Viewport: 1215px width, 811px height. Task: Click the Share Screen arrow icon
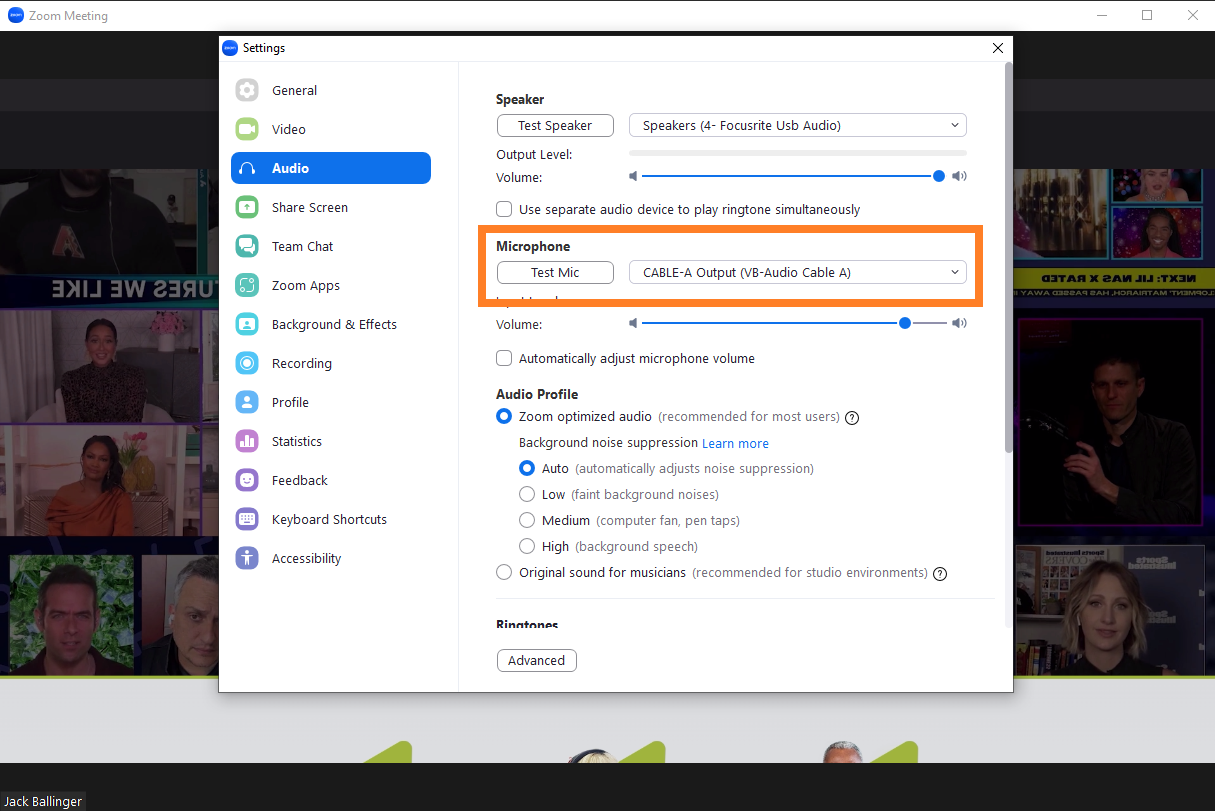pyautogui.click(x=247, y=207)
